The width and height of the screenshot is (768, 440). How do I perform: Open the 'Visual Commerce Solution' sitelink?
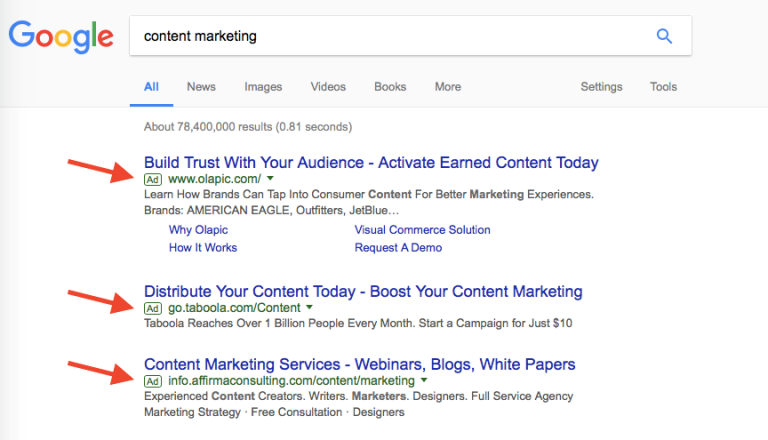(x=422, y=229)
